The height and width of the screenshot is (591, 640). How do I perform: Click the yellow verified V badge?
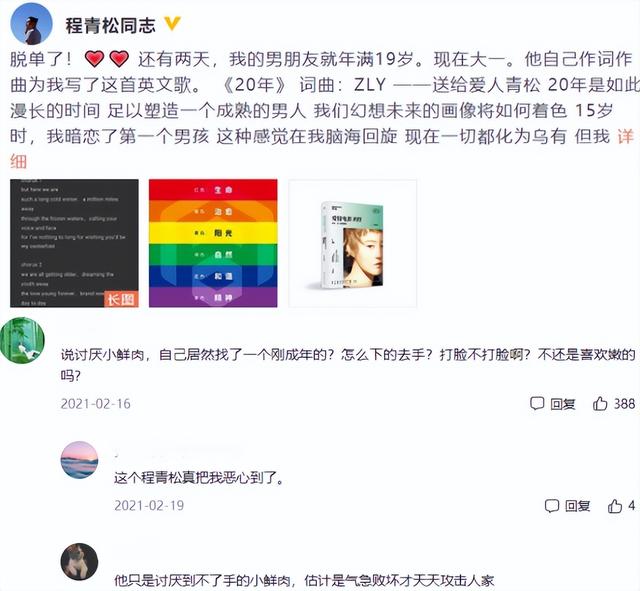click(x=172, y=24)
